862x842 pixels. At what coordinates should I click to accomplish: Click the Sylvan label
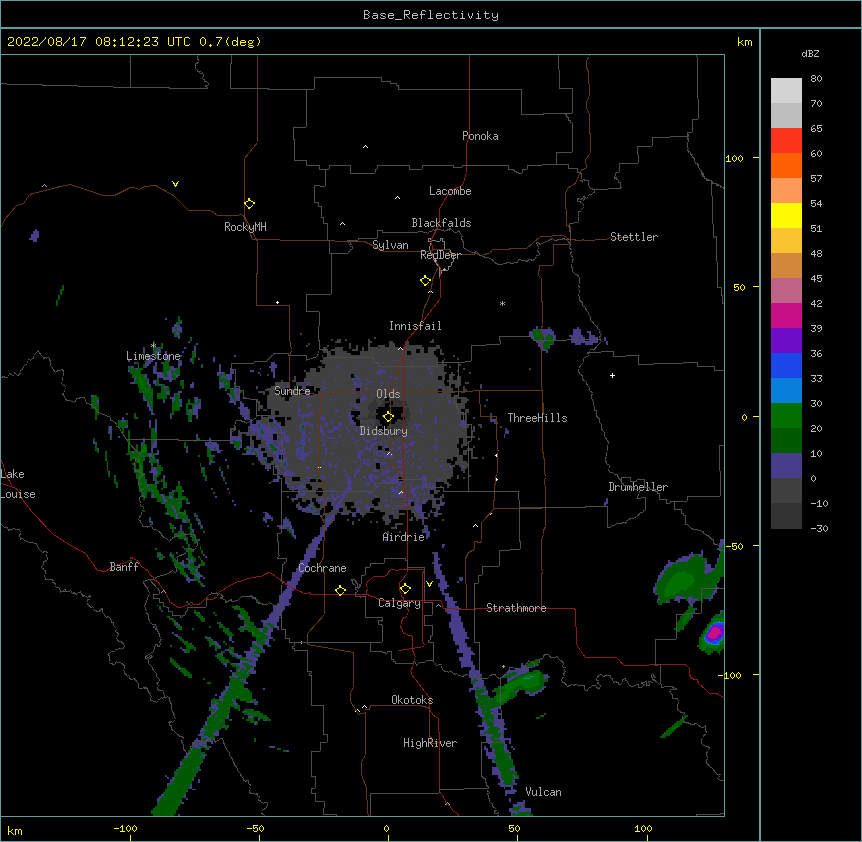390,245
